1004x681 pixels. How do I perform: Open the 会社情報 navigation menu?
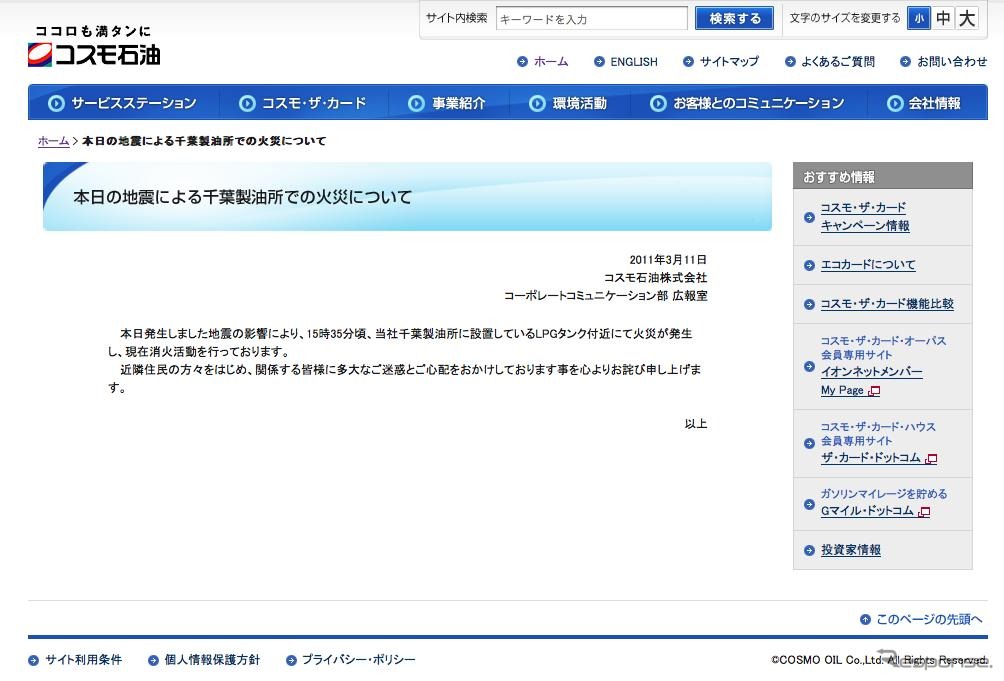(923, 103)
